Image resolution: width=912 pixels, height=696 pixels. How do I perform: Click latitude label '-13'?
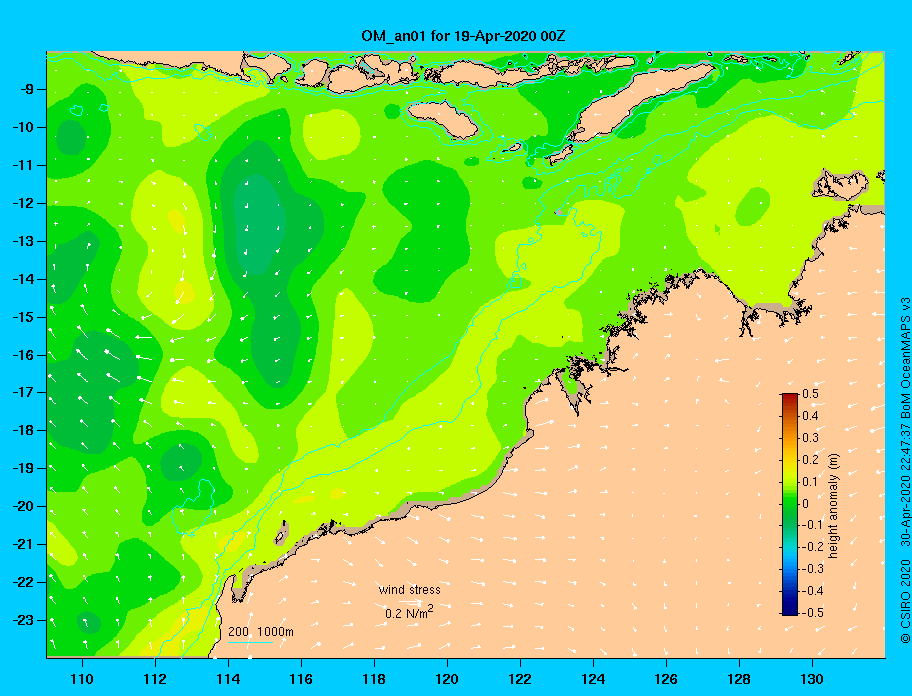click(23, 241)
